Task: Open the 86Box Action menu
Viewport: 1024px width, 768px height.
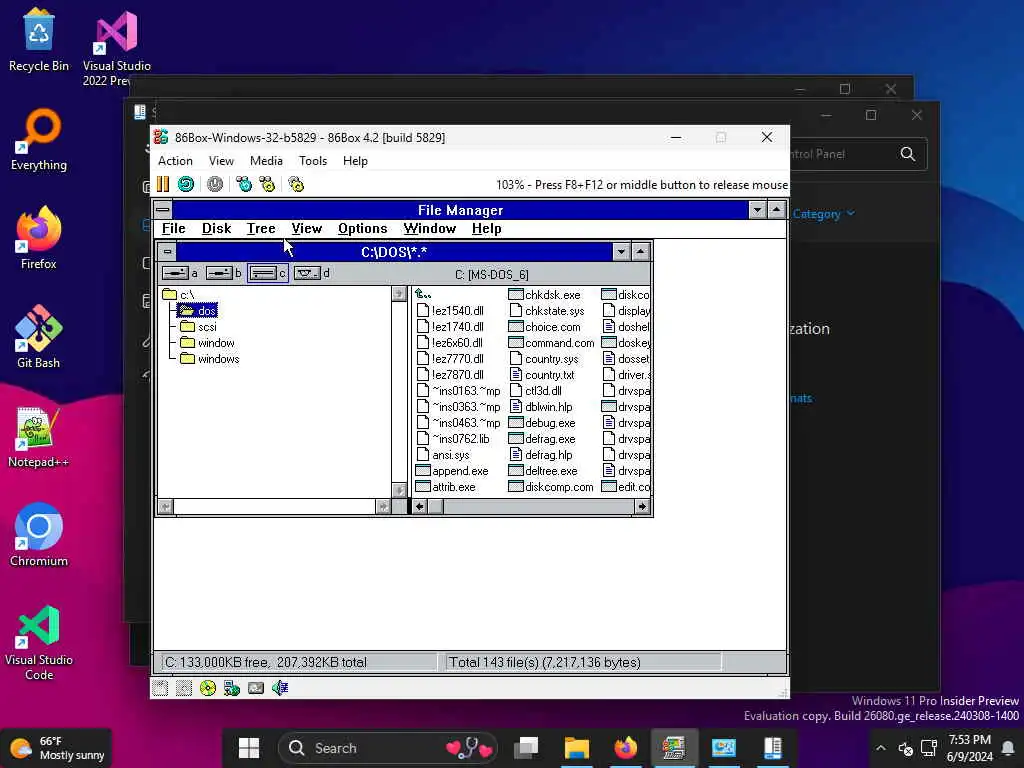Action: [x=175, y=161]
